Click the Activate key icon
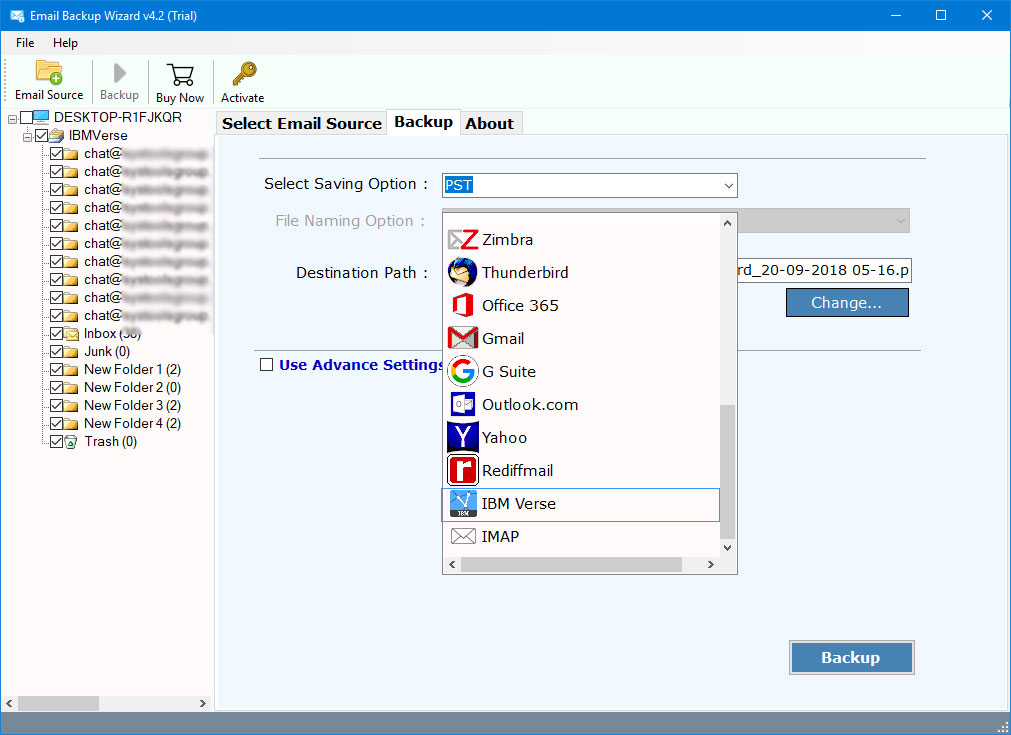 (x=244, y=74)
